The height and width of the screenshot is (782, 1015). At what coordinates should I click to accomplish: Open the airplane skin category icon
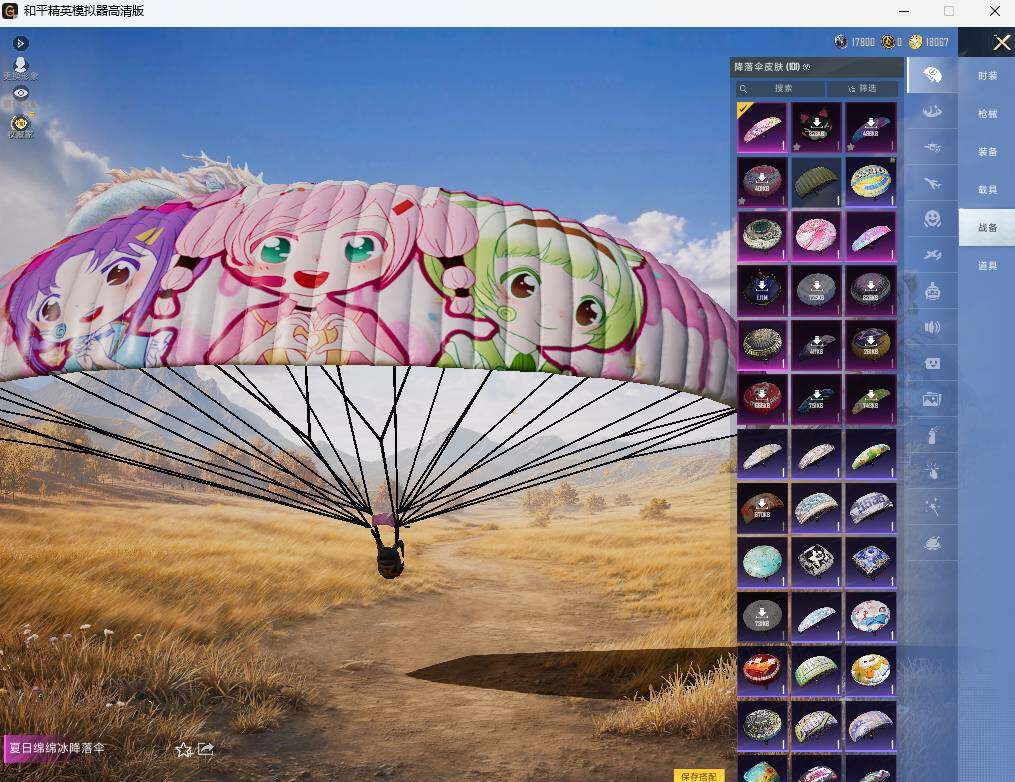931,184
